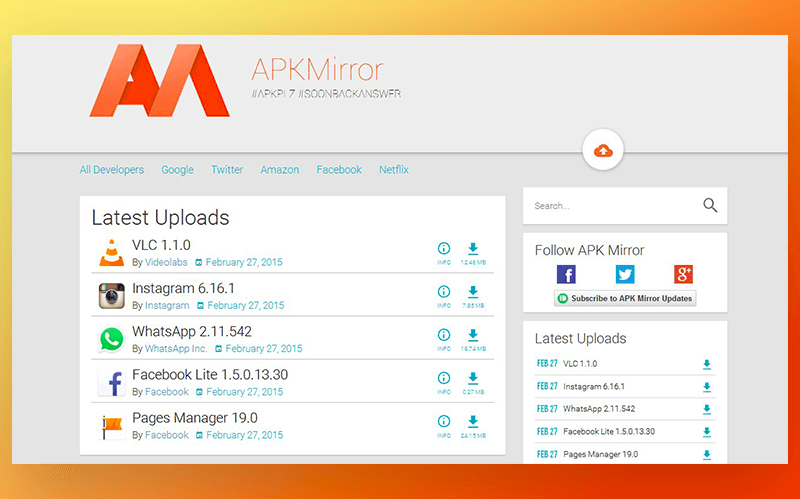Open the All Developers menu item
The width and height of the screenshot is (800, 499).
[112, 169]
